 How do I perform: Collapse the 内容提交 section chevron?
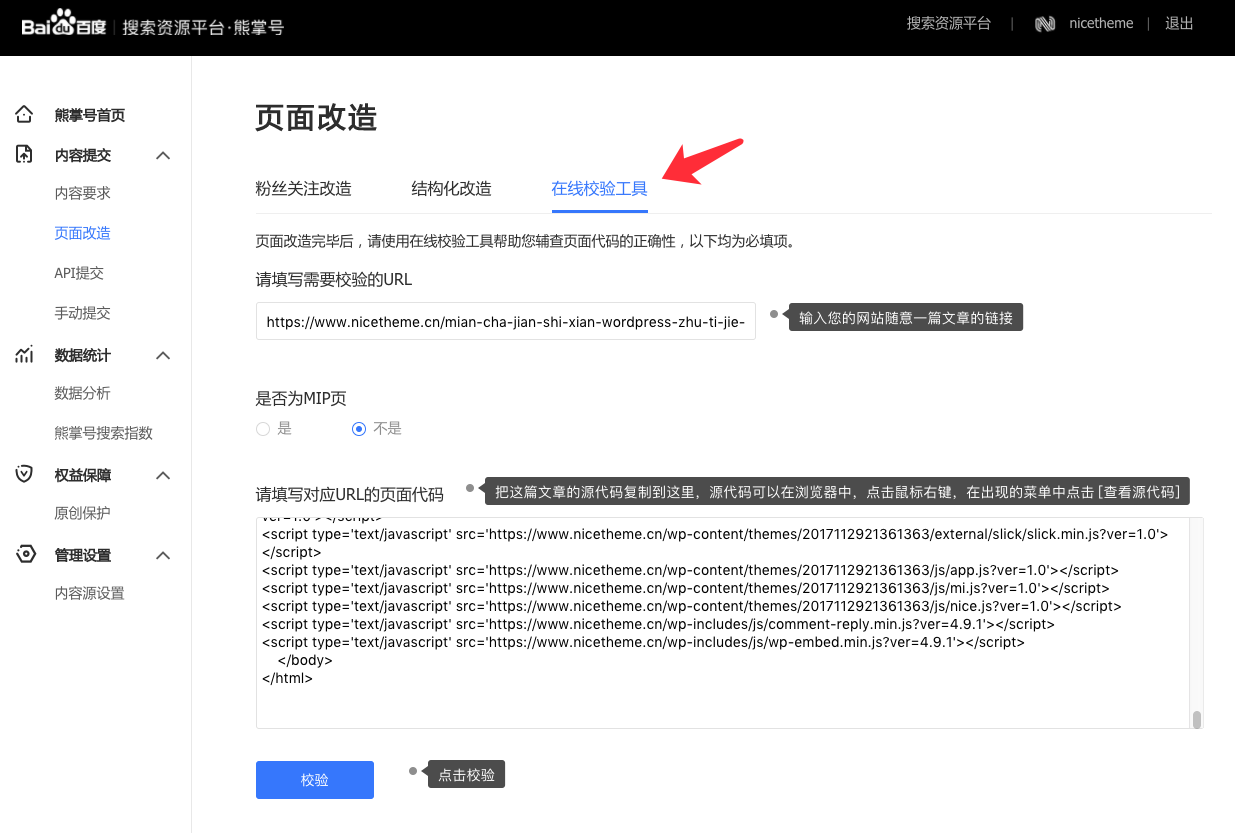164,155
